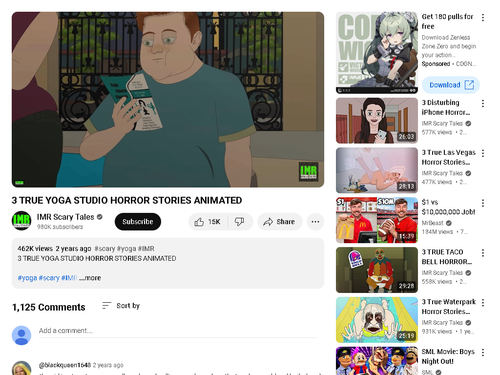Open the three-dot more actions button

[x=315, y=222]
